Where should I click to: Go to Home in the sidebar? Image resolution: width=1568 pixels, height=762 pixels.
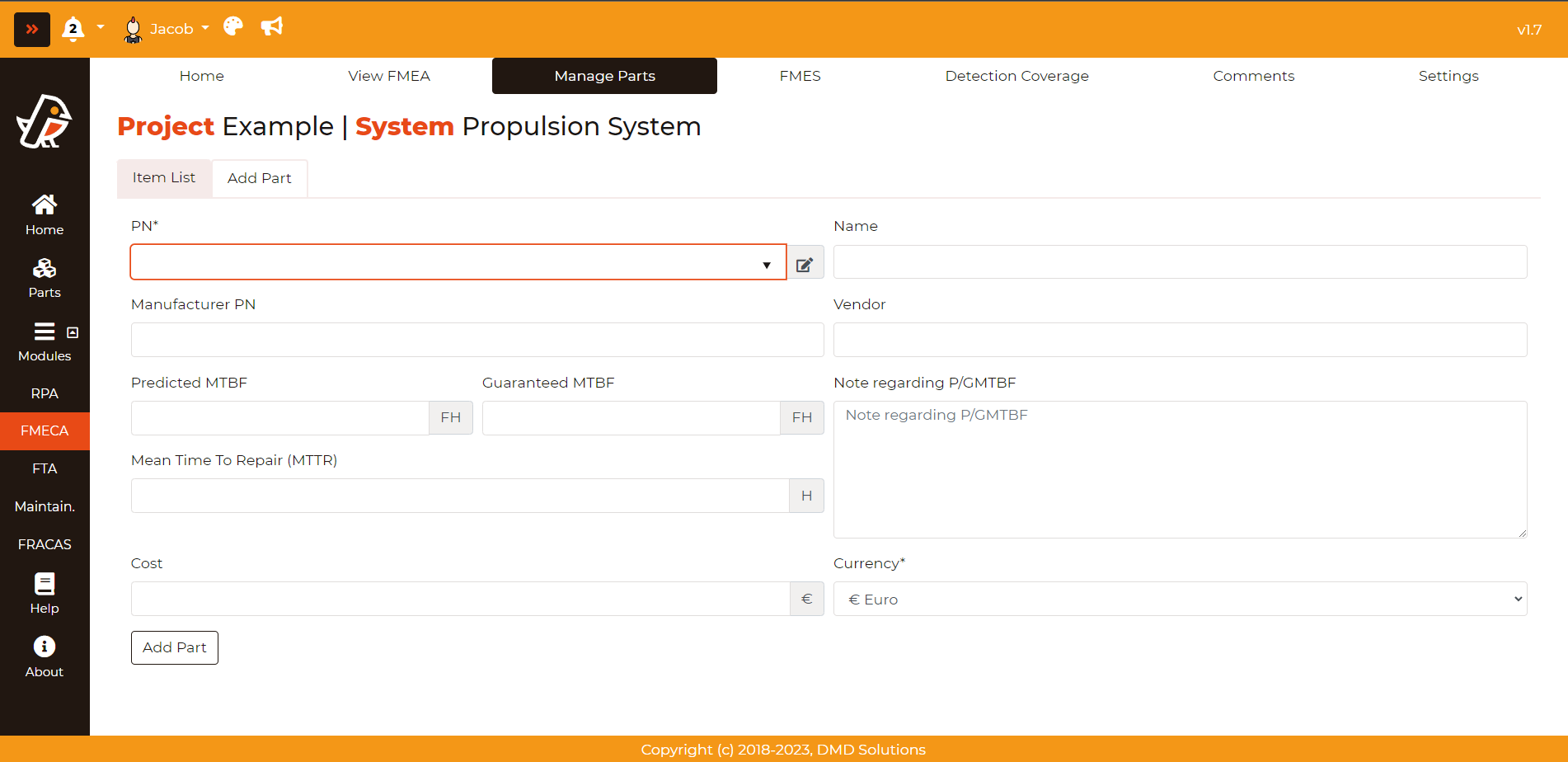click(45, 214)
